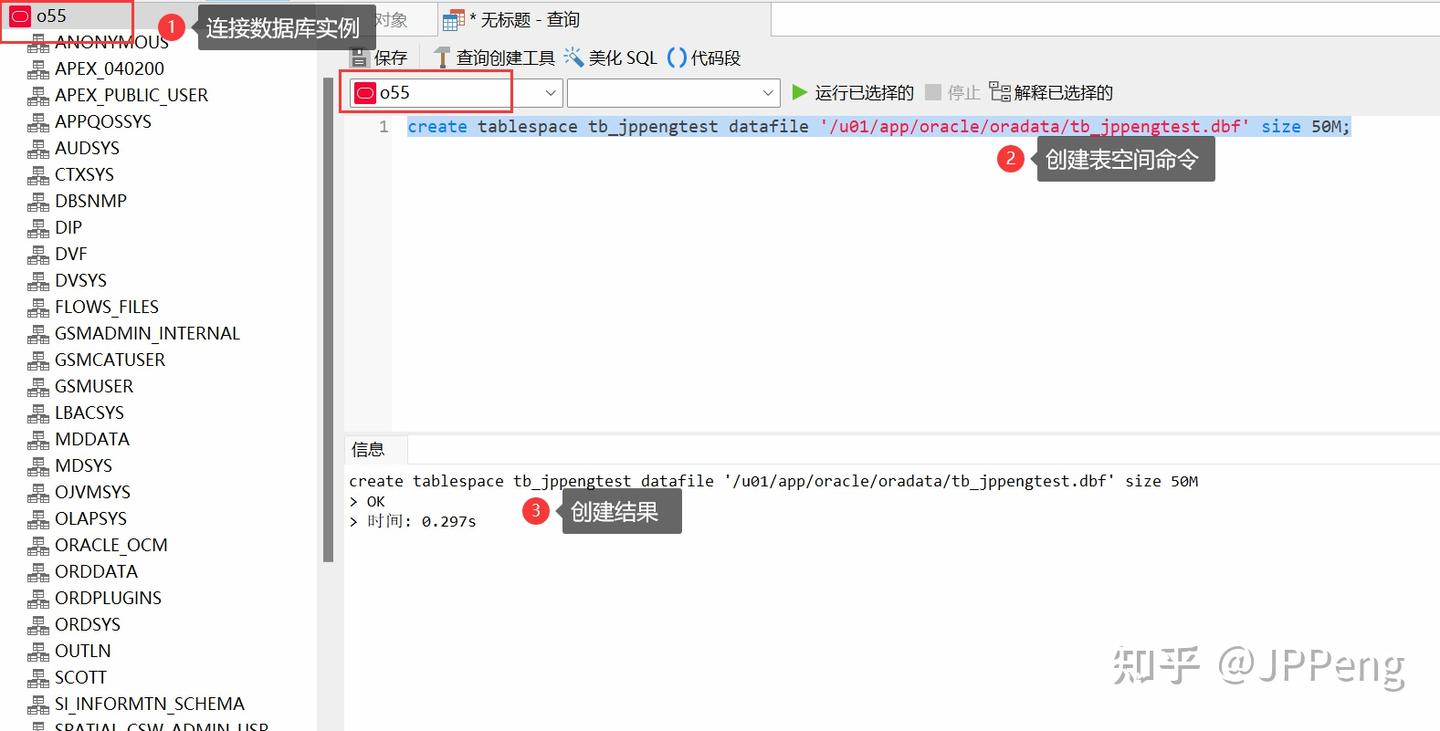Select the SCOTT schema
Image resolution: width=1440 pixels, height=731 pixels.
point(78,677)
